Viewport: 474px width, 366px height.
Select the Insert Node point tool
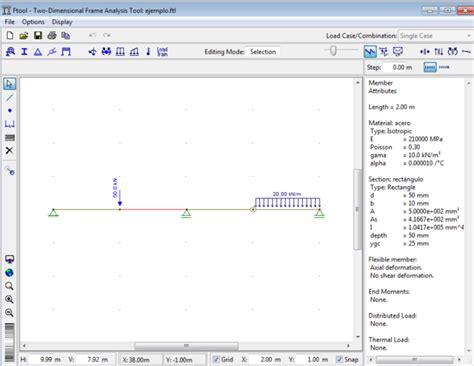coord(10,110)
